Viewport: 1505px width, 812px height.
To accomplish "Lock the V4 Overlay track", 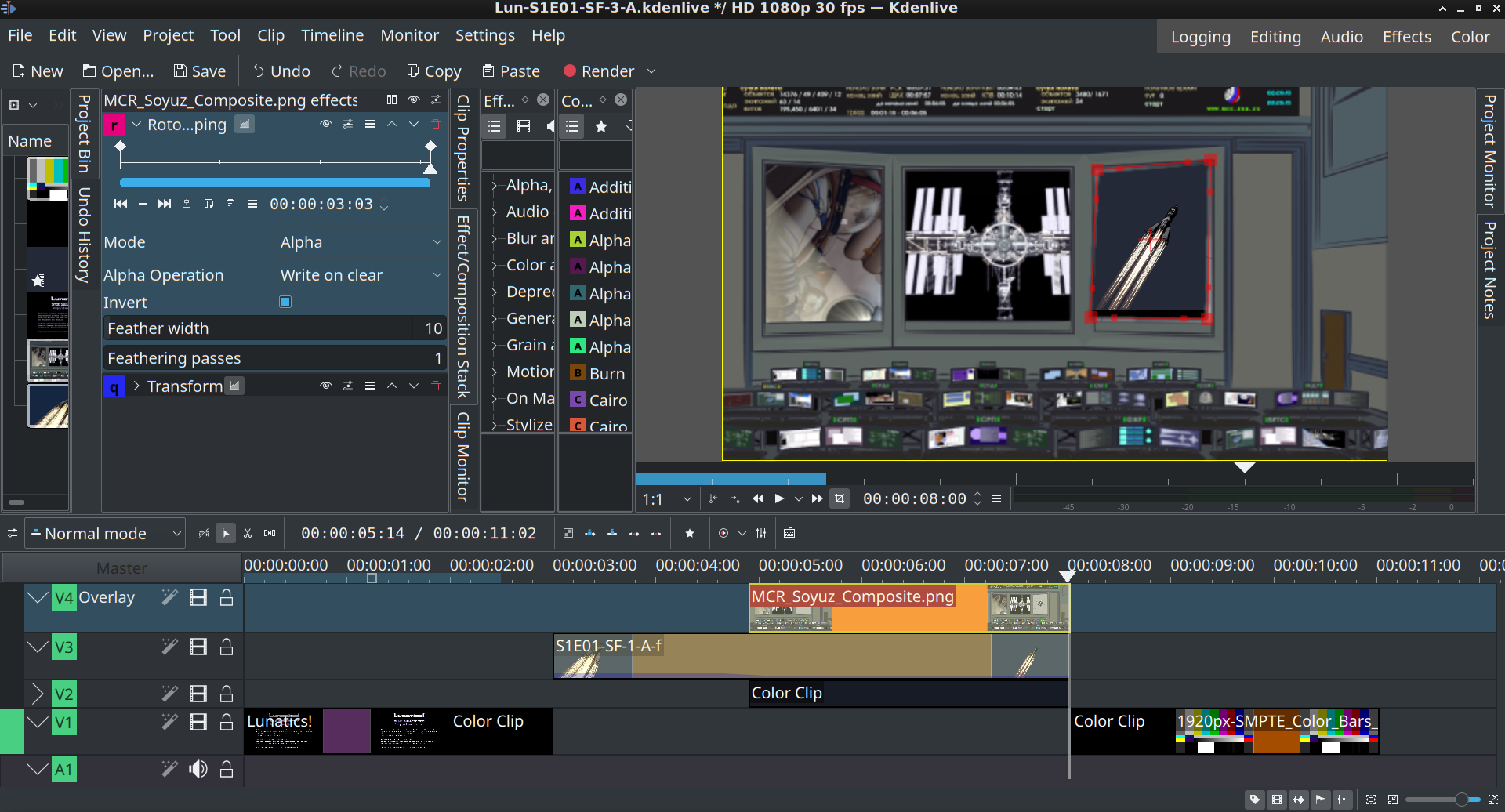I will 227,598.
